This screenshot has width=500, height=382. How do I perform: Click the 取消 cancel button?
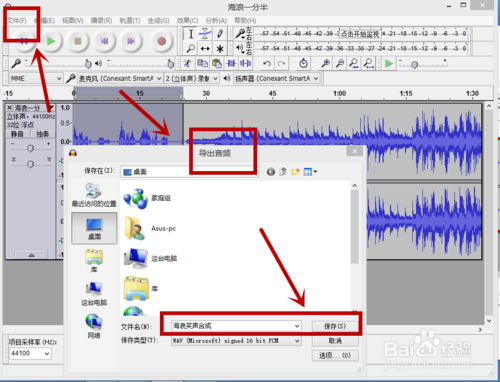[x=335, y=341]
